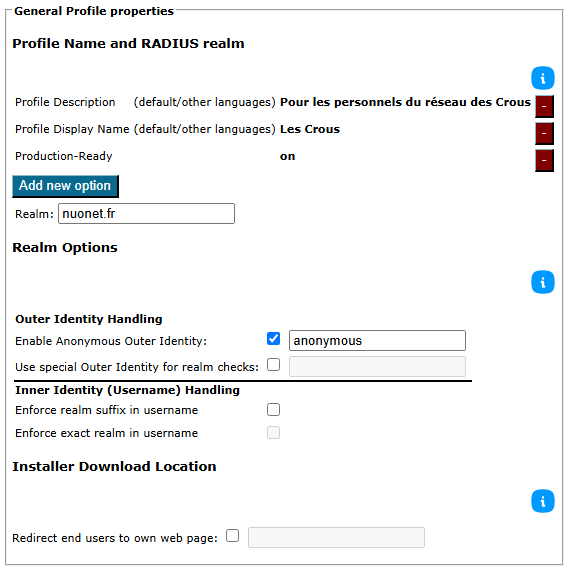Focus the Realm input field

pyautogui.click(x=146, y=214)
